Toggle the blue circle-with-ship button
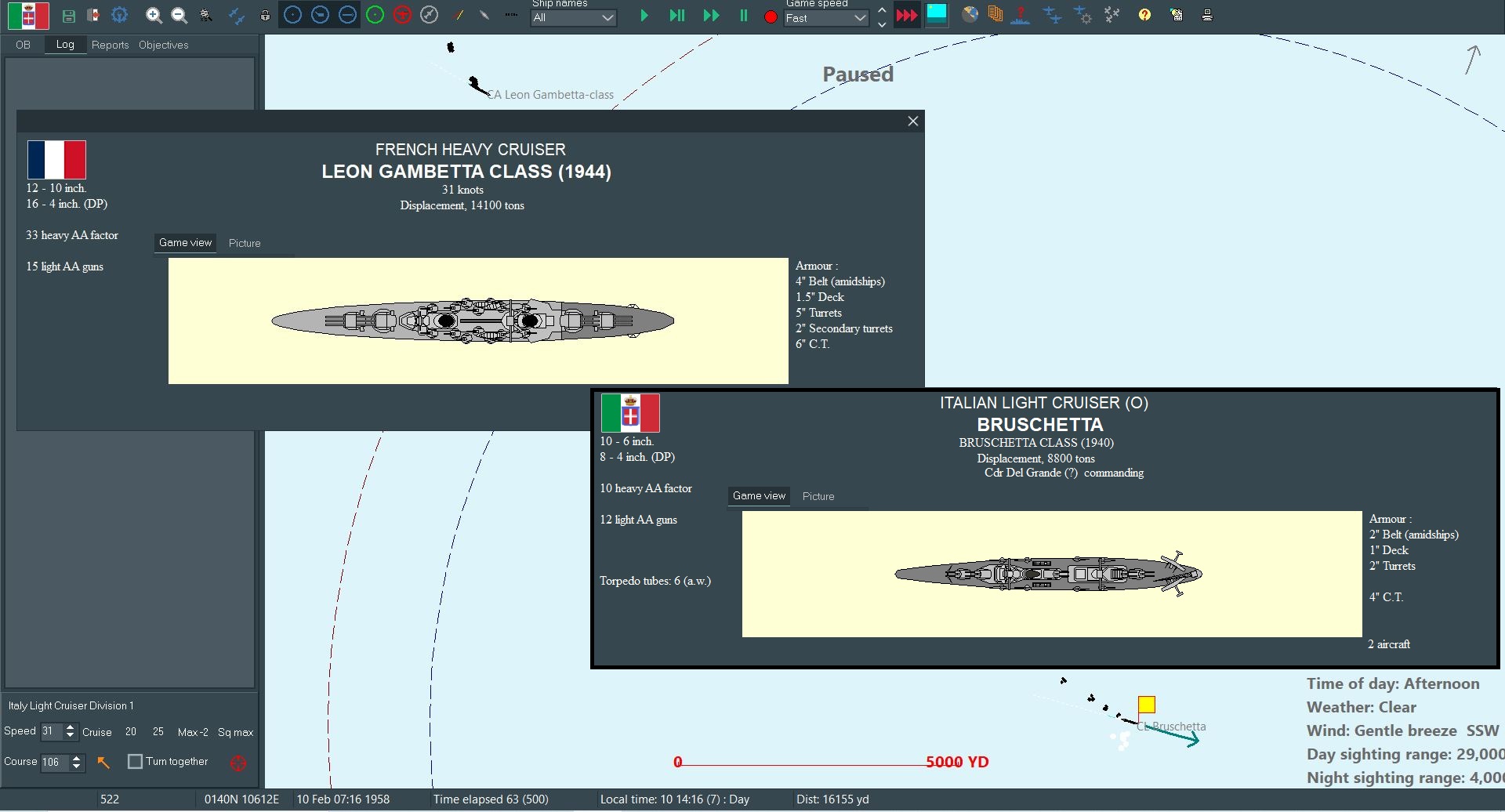Image resolution: width=1505 pixels, height=812 pixels. click(x=320, y=15)
